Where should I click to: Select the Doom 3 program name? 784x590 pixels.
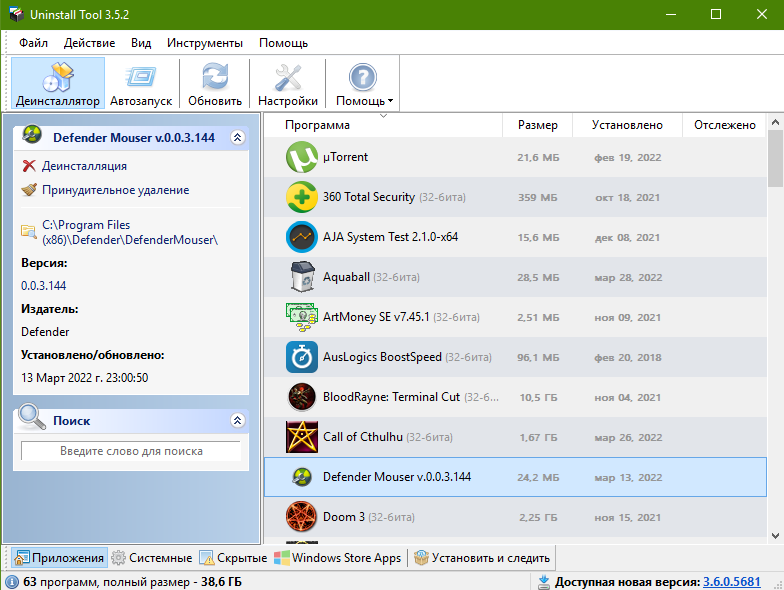pyautogui.click(x=346, y=517)
